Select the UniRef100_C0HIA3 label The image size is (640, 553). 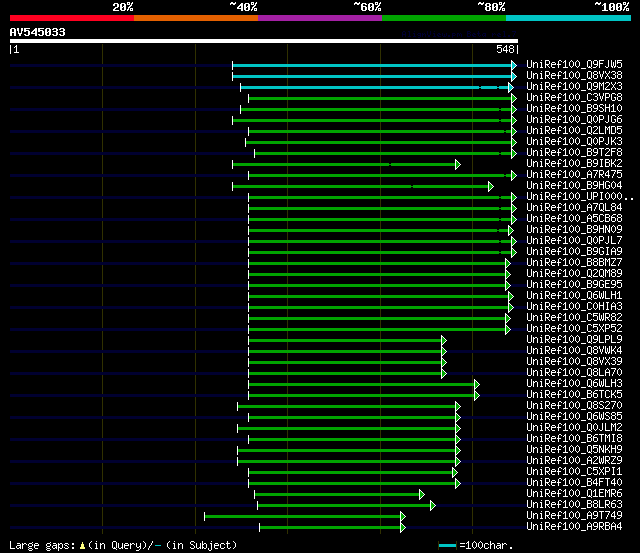[x=574, y=306]
